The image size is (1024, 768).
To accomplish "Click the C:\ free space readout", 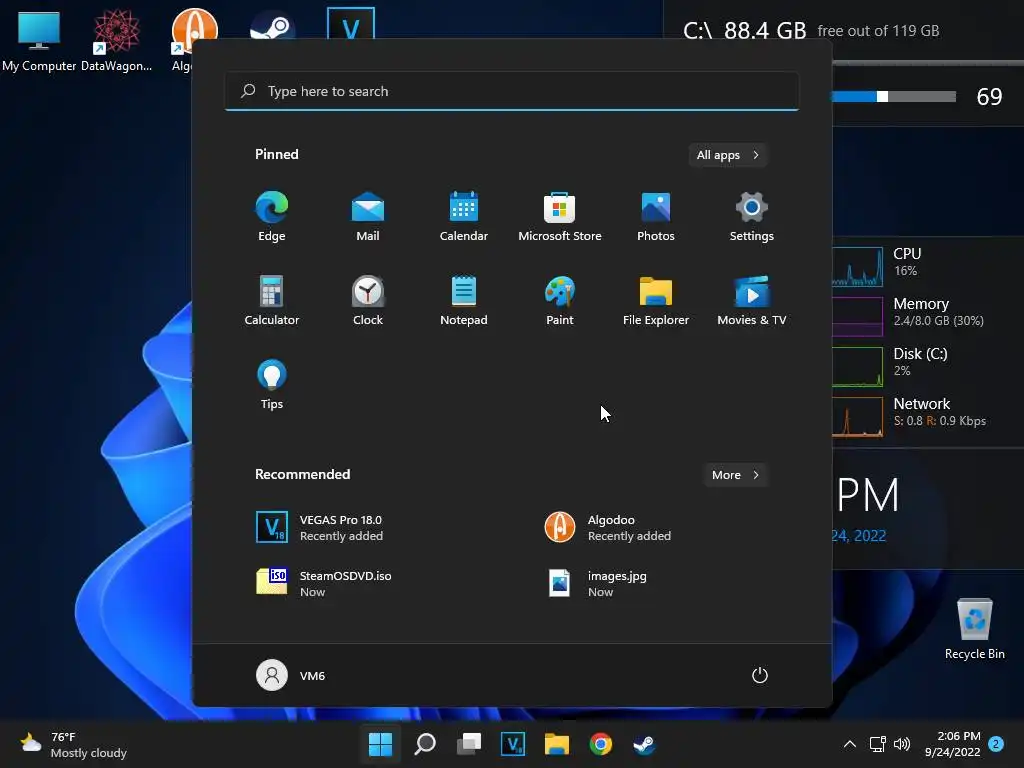I will (811, 31).
